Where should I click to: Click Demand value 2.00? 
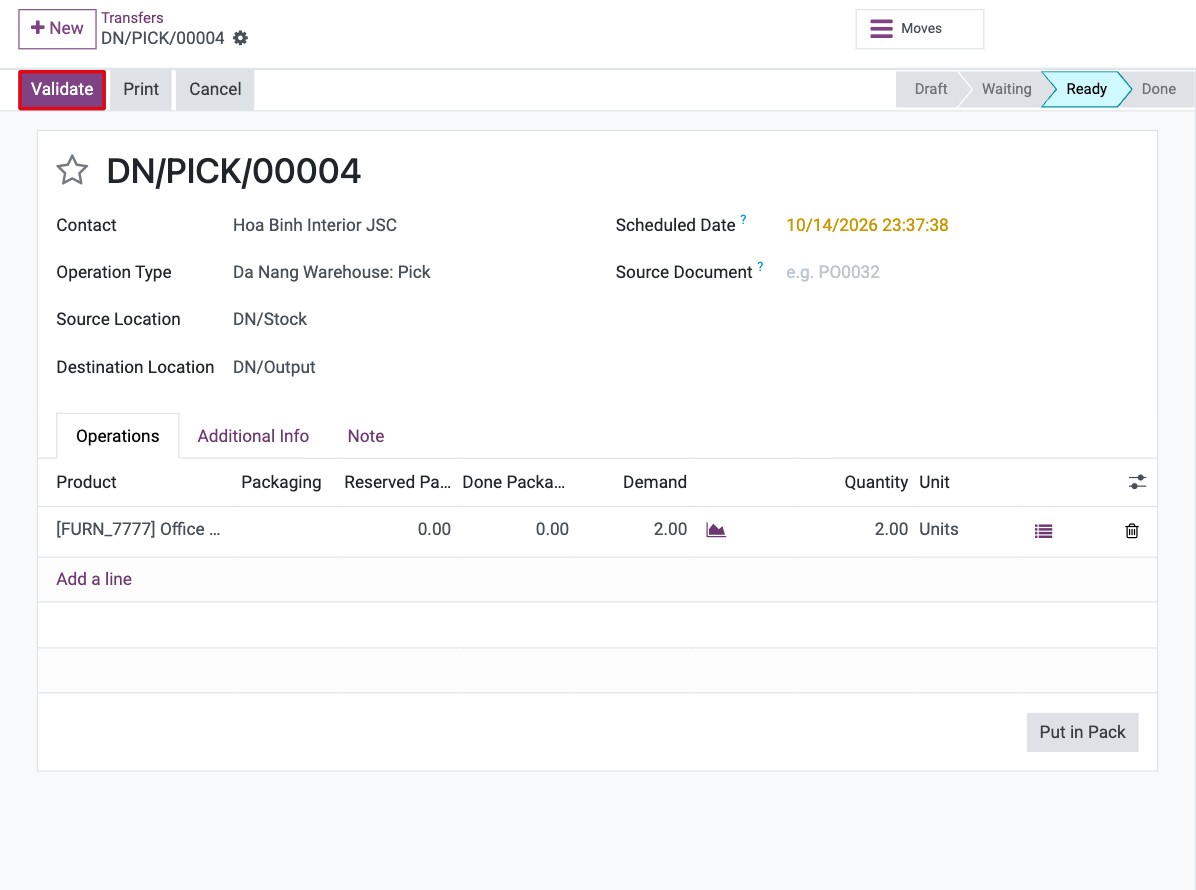[670, 529]
